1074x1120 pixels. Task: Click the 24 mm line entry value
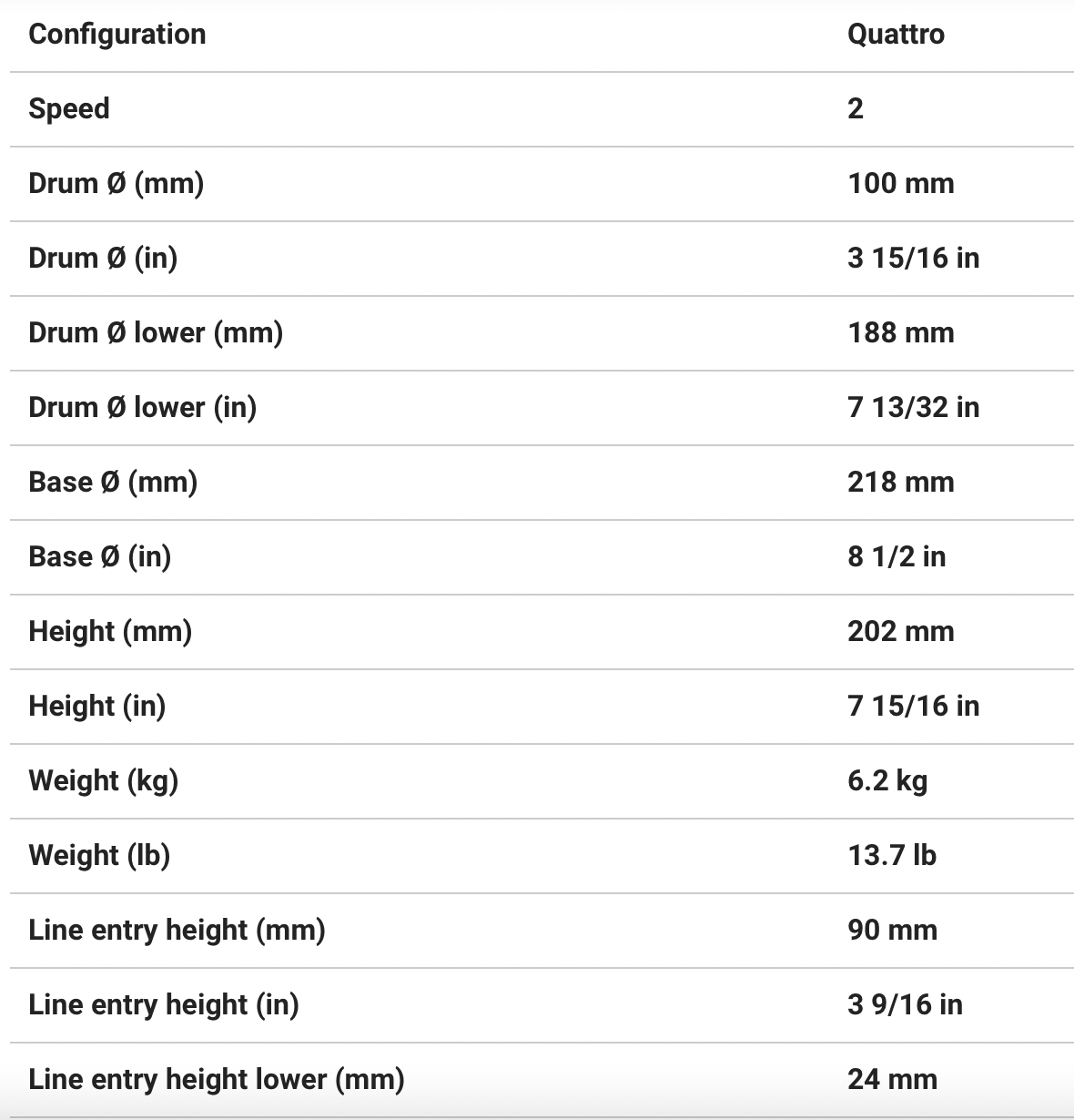tap(892, 1080)
